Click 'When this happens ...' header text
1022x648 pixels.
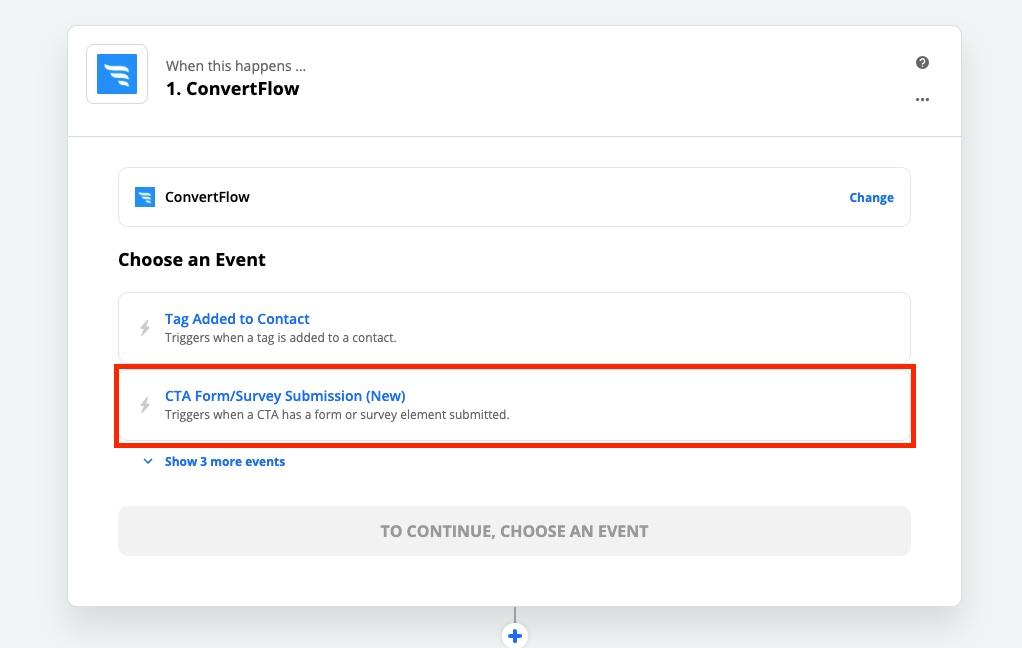tap(236, 66)
